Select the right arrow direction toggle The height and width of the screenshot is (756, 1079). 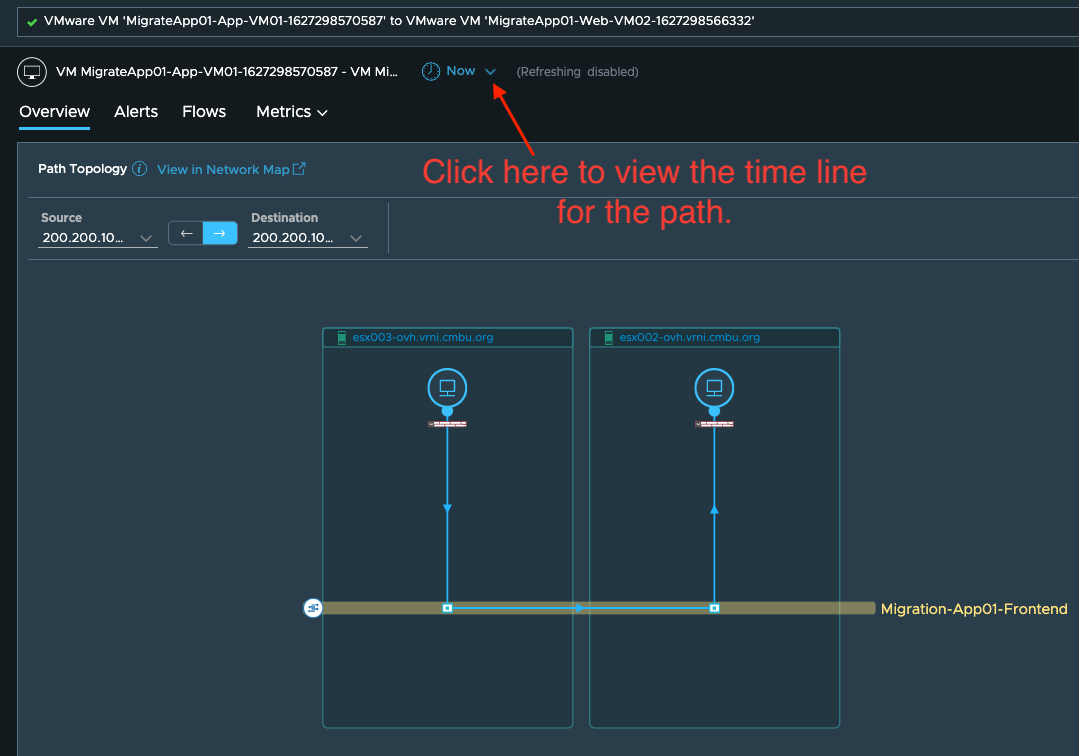pyautogui.click(x=220, y=233)
